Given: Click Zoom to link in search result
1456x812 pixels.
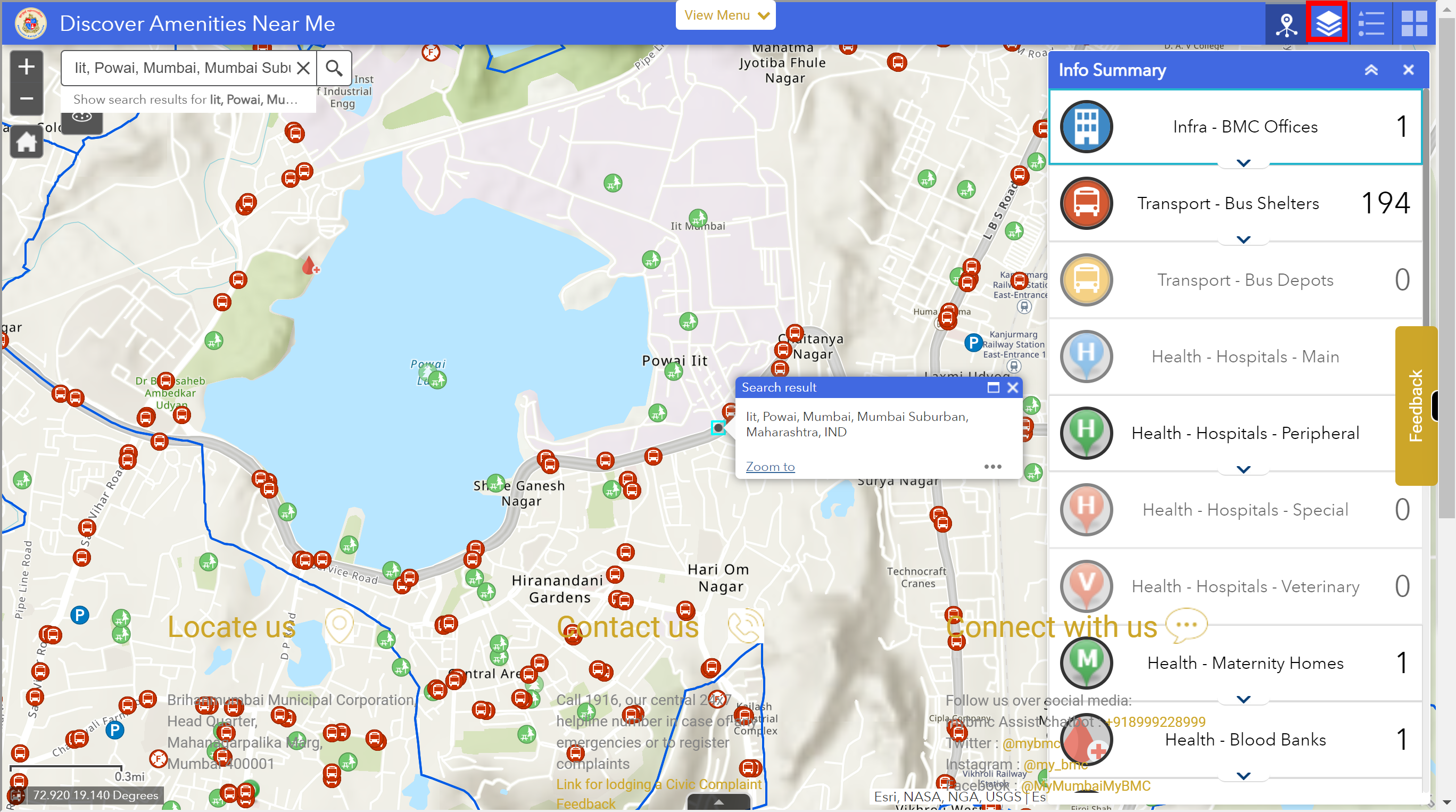Looking at the screenshot, I should coord(770,466).
